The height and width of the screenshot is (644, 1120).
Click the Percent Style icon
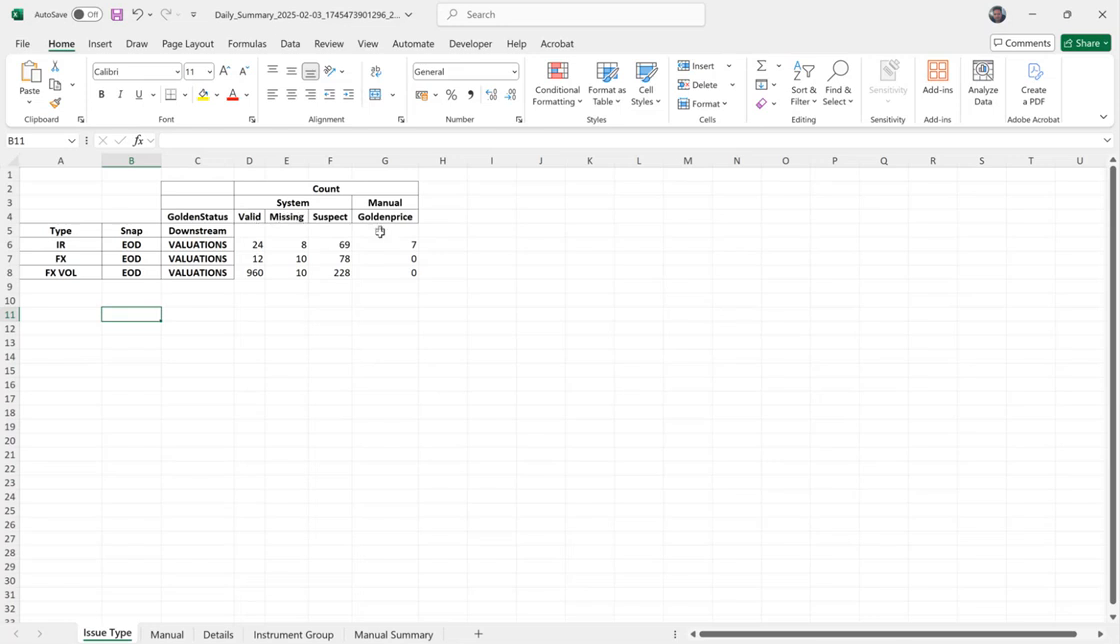(x=451, y=94)
